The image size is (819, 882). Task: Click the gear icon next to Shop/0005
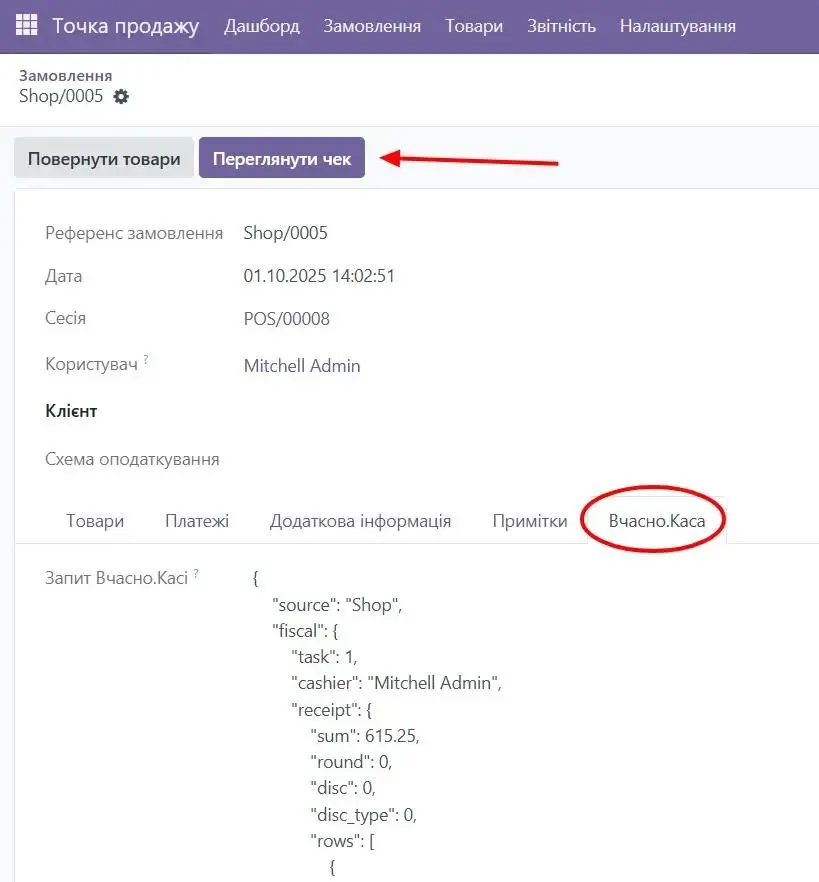point(119,97)
